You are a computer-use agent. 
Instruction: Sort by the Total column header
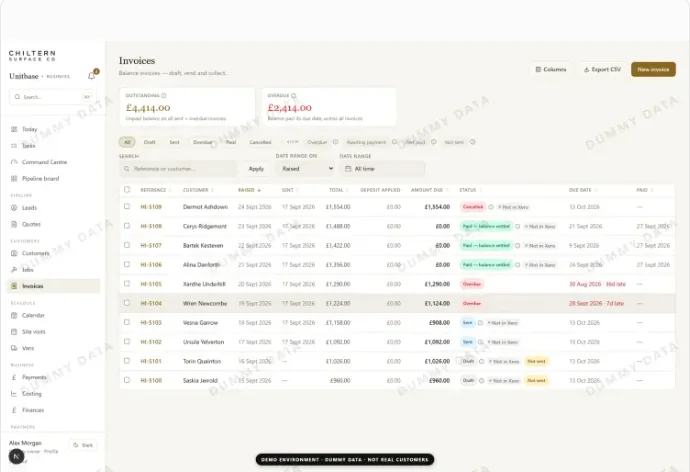[x=338, y=190]
